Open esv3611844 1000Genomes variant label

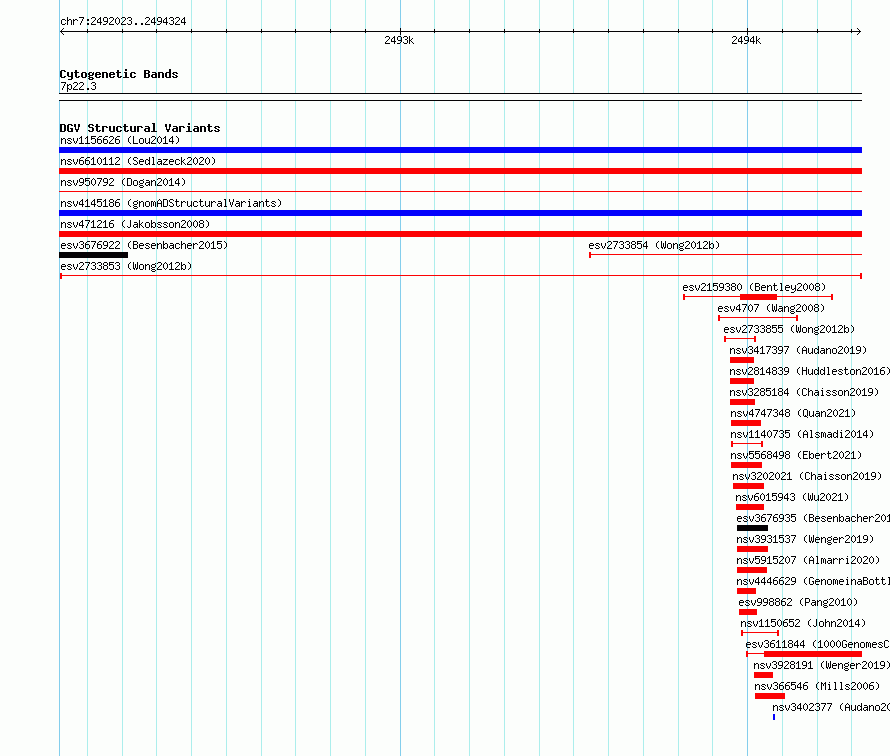(x=817, y=644)
